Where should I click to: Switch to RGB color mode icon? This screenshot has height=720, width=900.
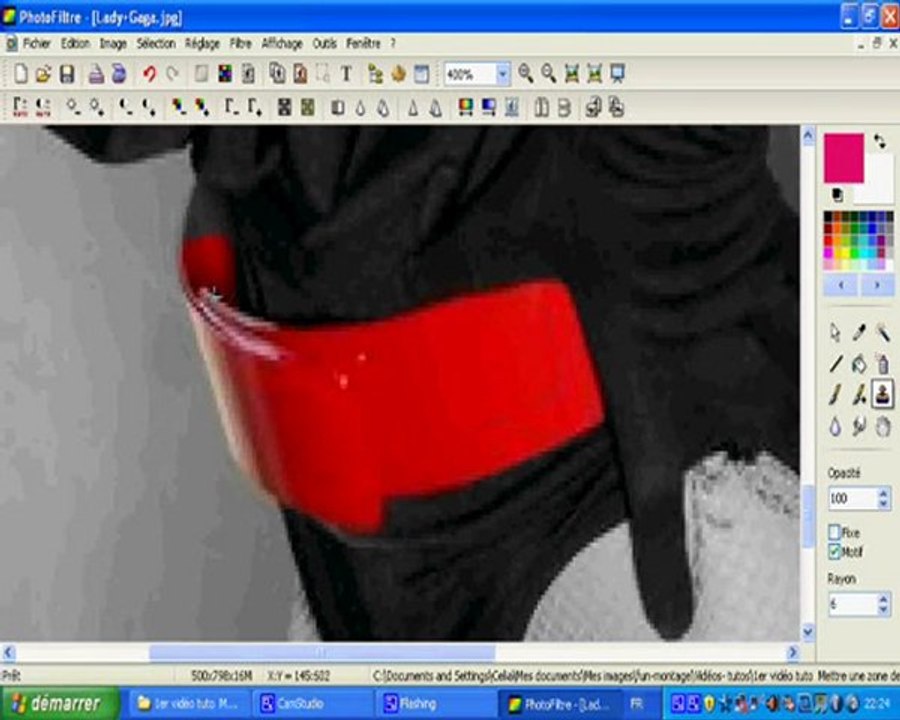pyautogui.click(x=225, y=74)
